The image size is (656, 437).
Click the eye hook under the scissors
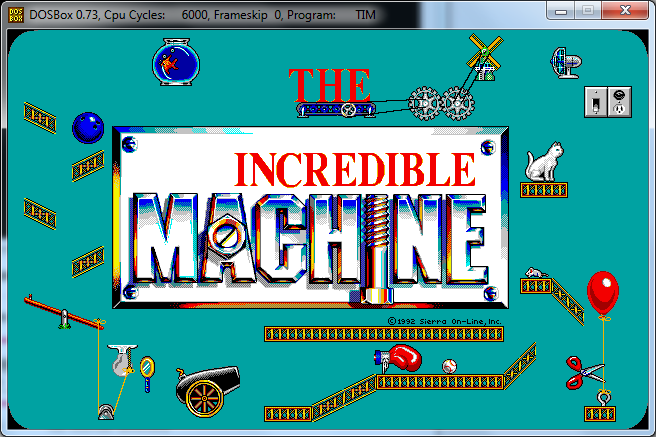[603, 397]
